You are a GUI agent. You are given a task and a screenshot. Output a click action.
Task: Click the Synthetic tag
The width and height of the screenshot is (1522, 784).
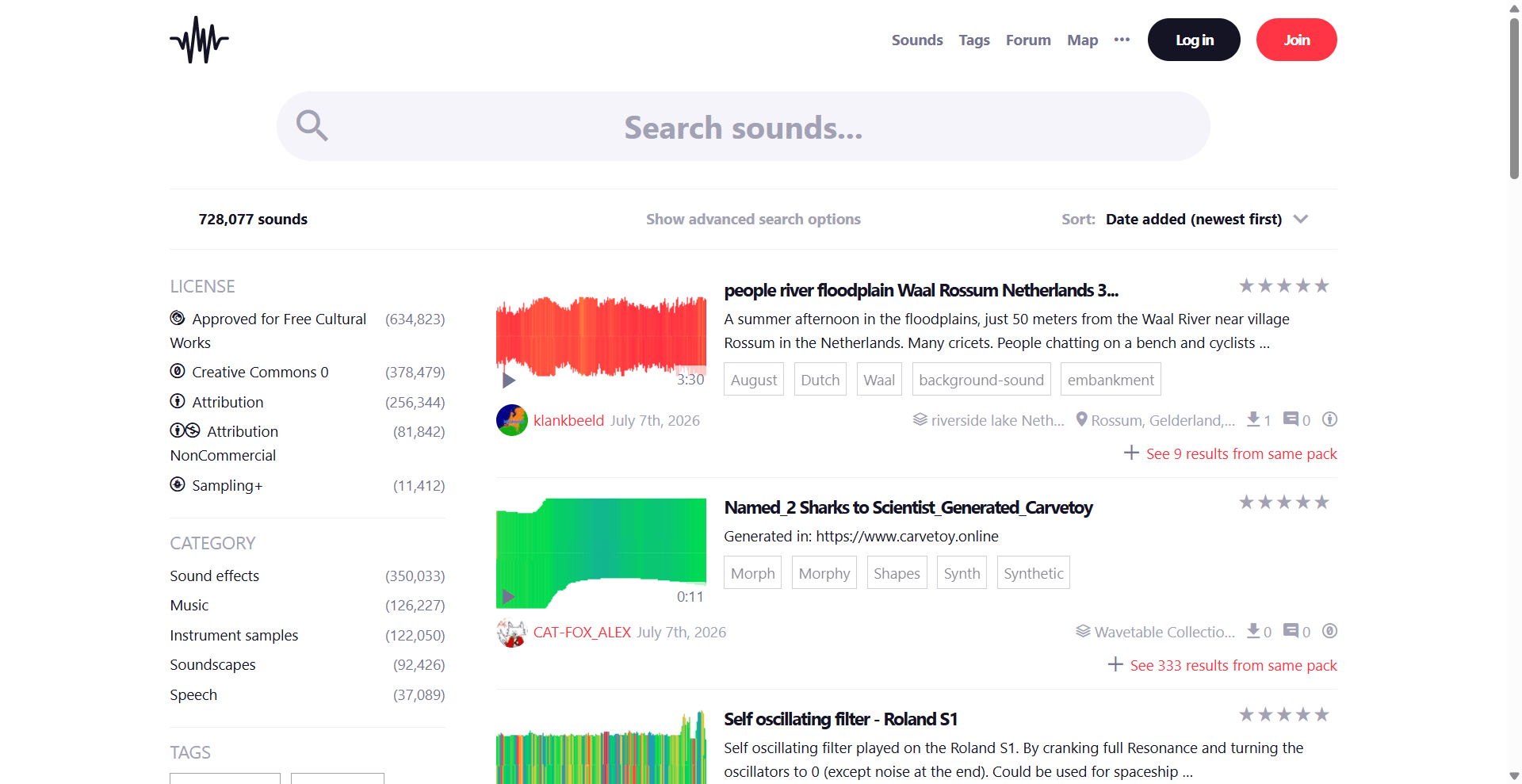[1034, 573]
